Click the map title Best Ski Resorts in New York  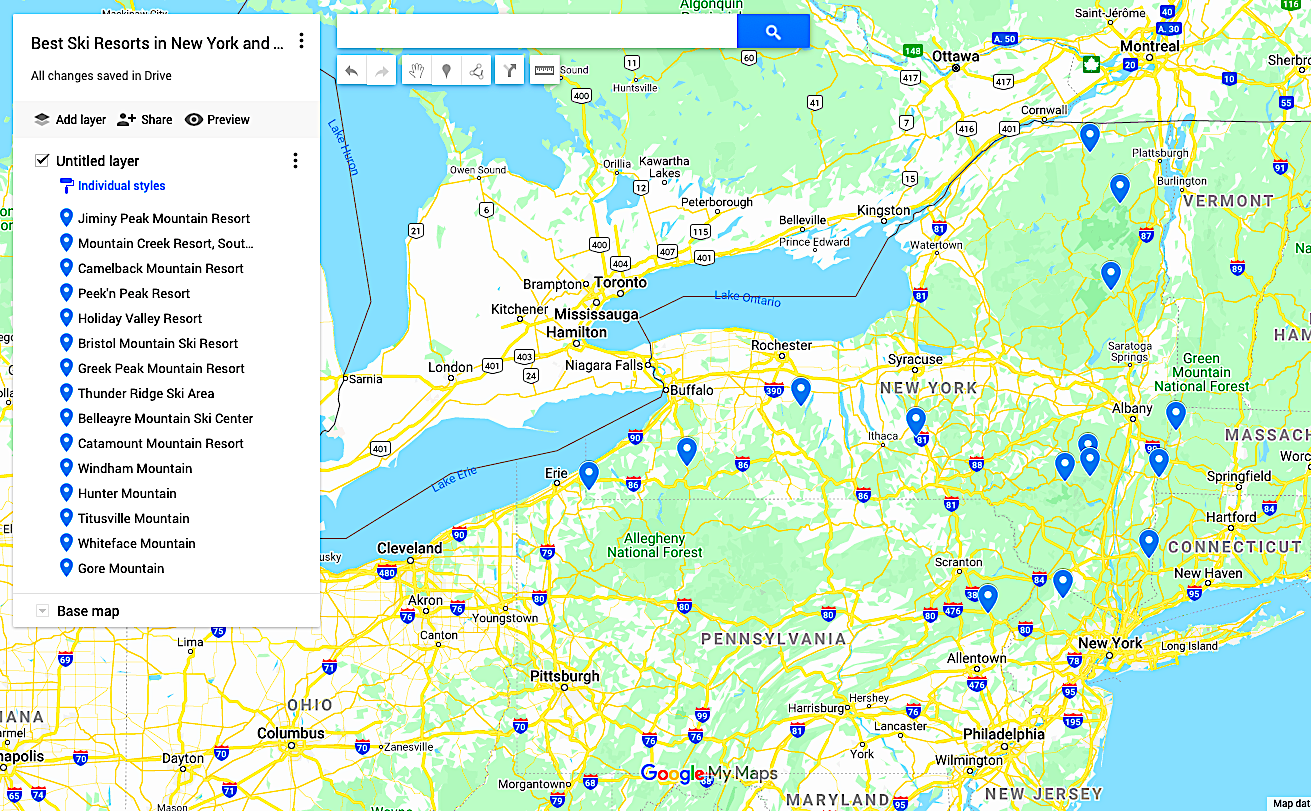157,43
